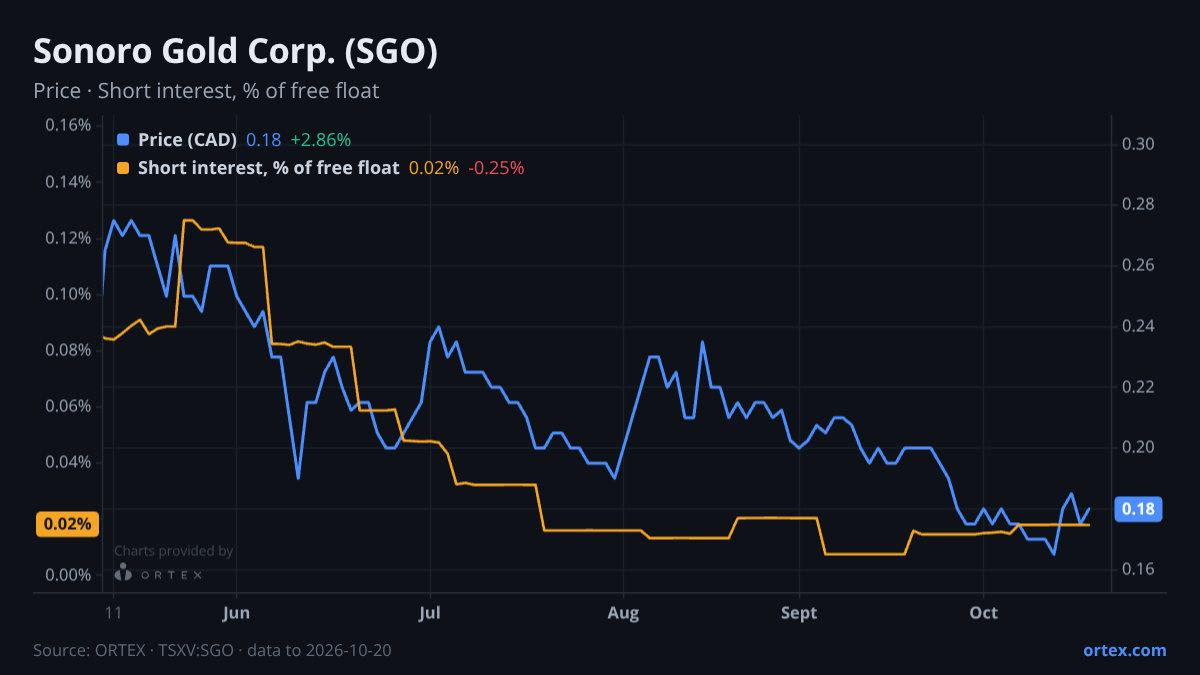
Task: Click the Sonoro Gold Corp. (SGO) title
Action: [235, 52]
